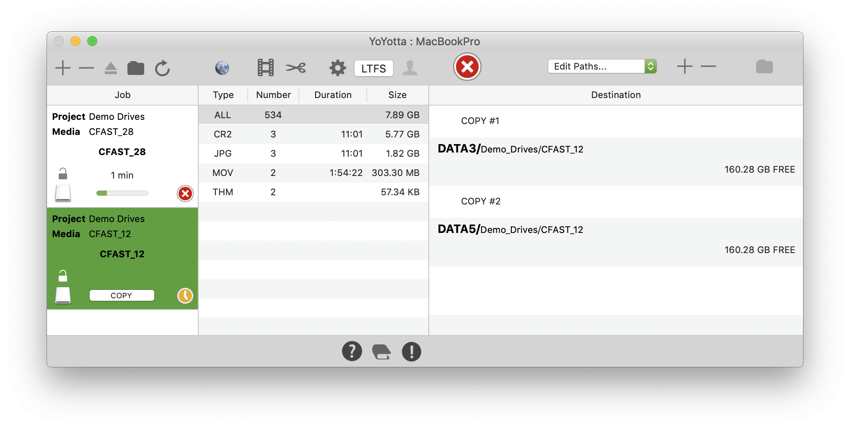Select the scissors cut icon
Image resolution: width=850 pixels, height=429 pixels.
pyautogui.click(x=296, y=68)
